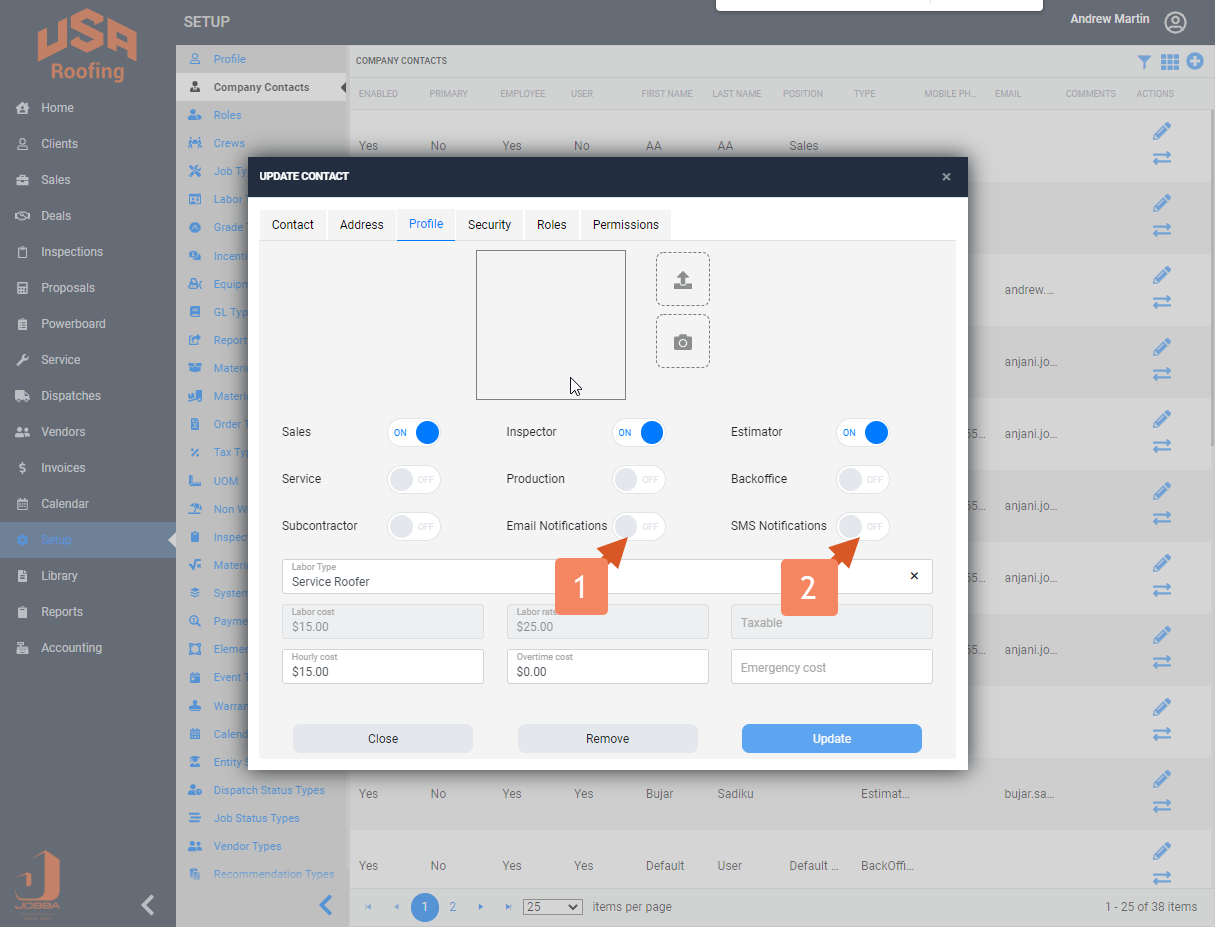Switch to the Security tab
This screenshot has width=1215, height=927.
pos(489,225)
